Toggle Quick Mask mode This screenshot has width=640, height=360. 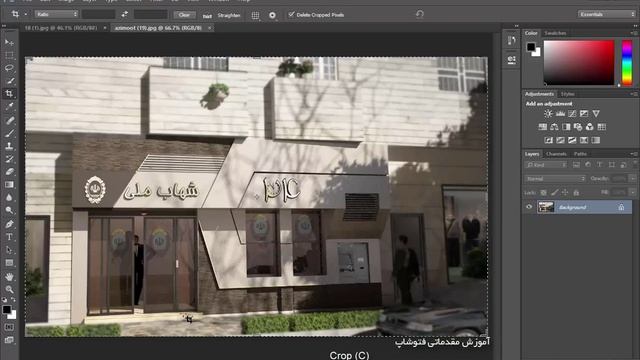[x=9, y=327]
